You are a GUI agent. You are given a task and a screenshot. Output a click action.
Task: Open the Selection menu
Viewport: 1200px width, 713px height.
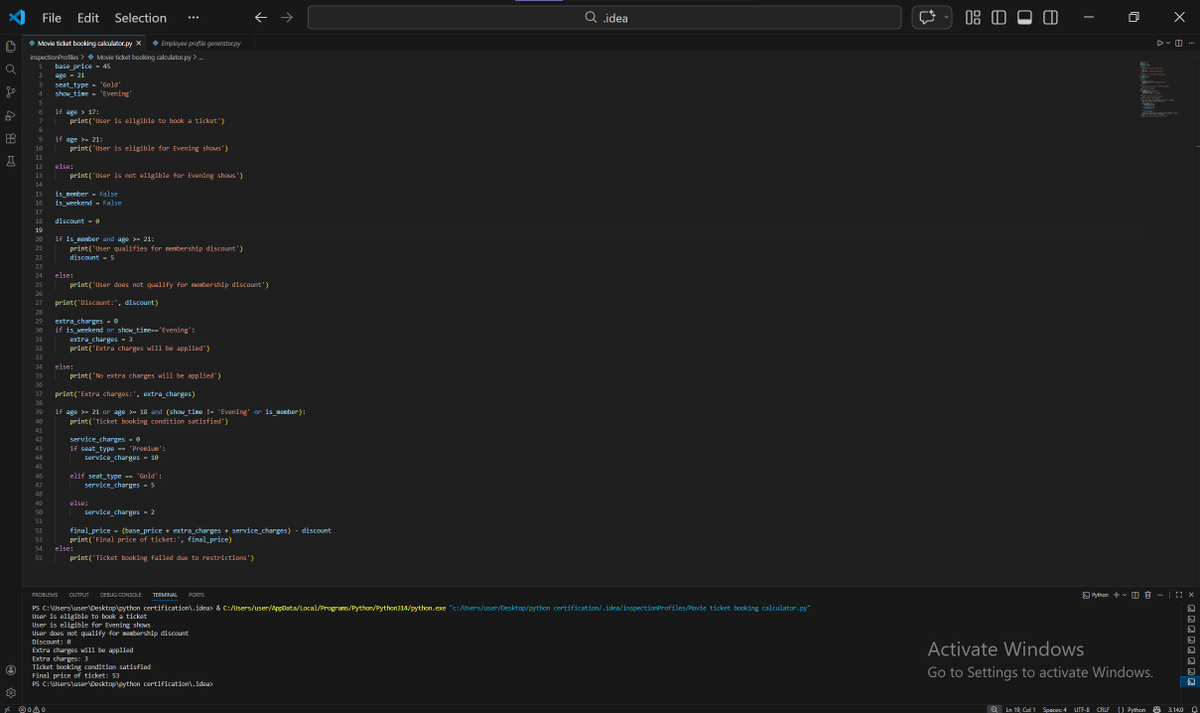pos(140,18)
